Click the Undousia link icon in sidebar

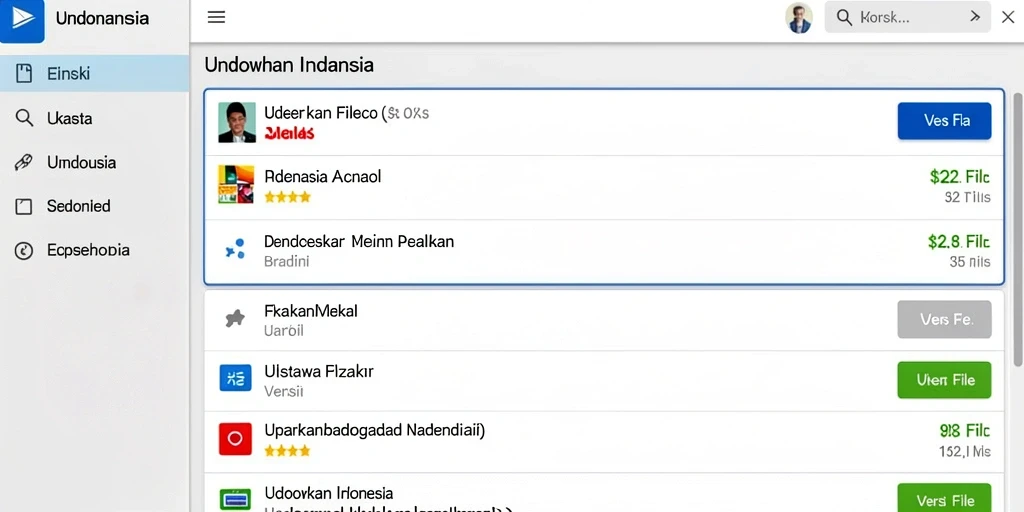coord(24,163)
